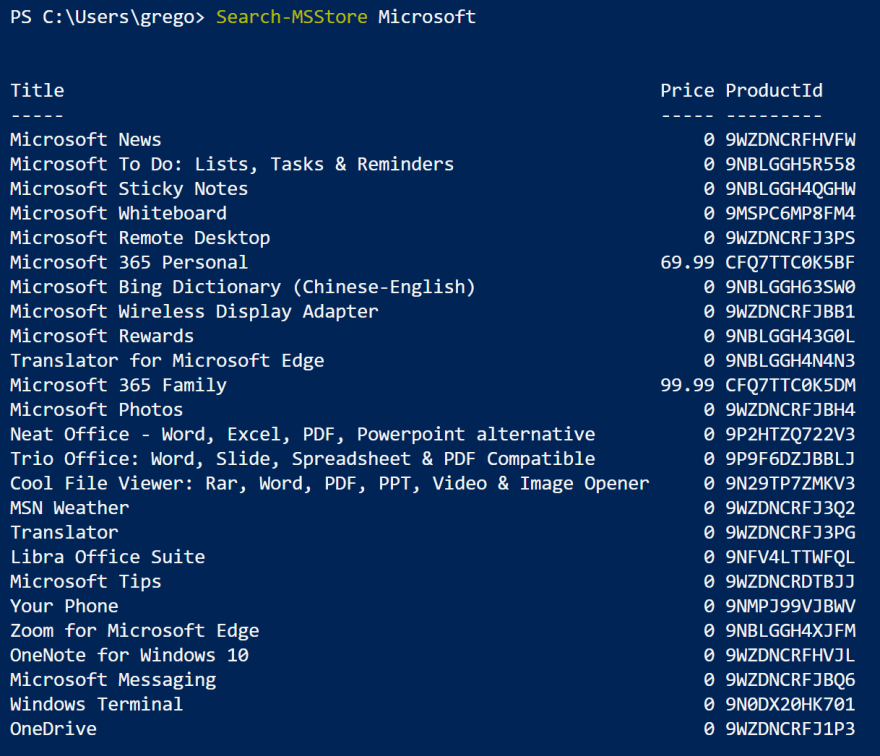Select the Microsoft Tips title
Image resolution: width=880 pixels, height=756 pixels.
(x=86, y=581)
